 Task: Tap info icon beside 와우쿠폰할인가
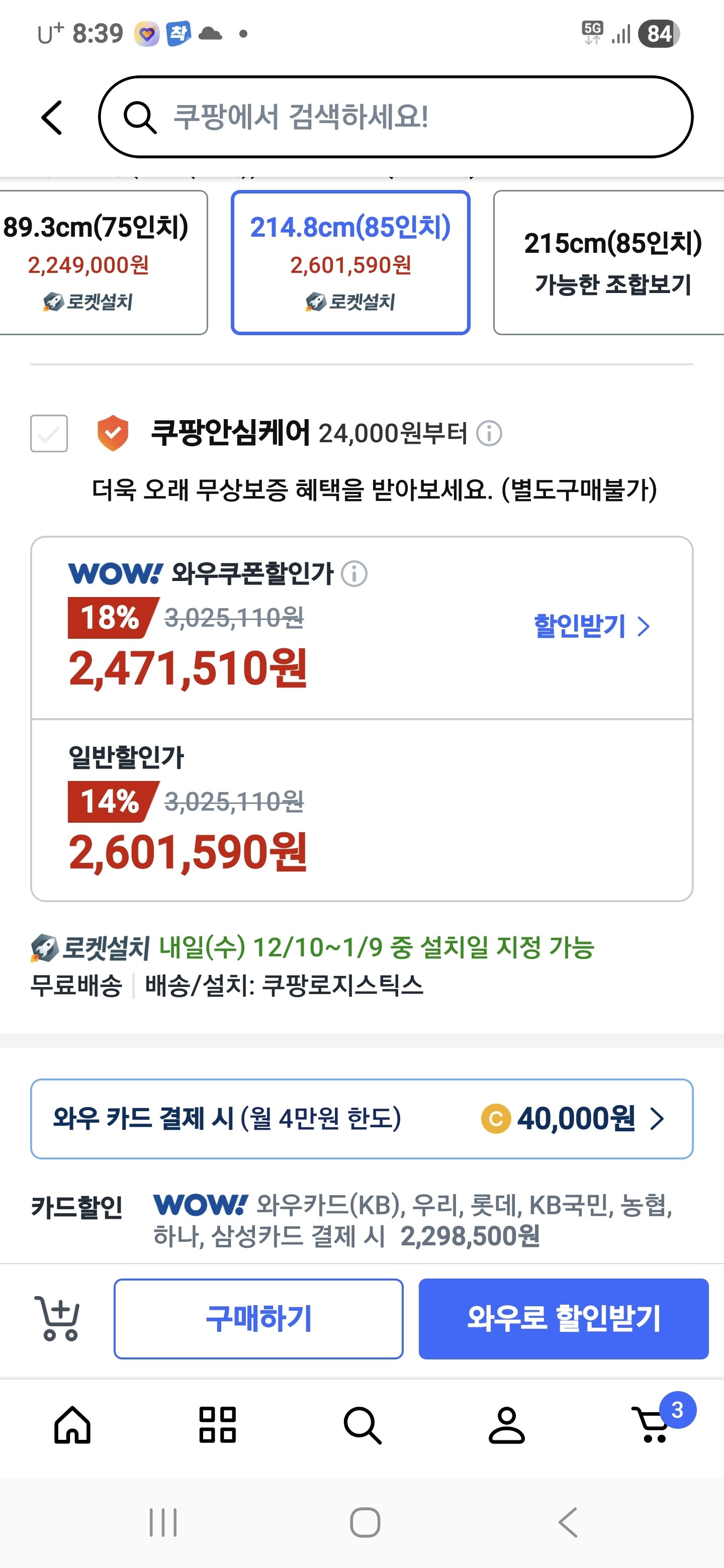point(354,573)
